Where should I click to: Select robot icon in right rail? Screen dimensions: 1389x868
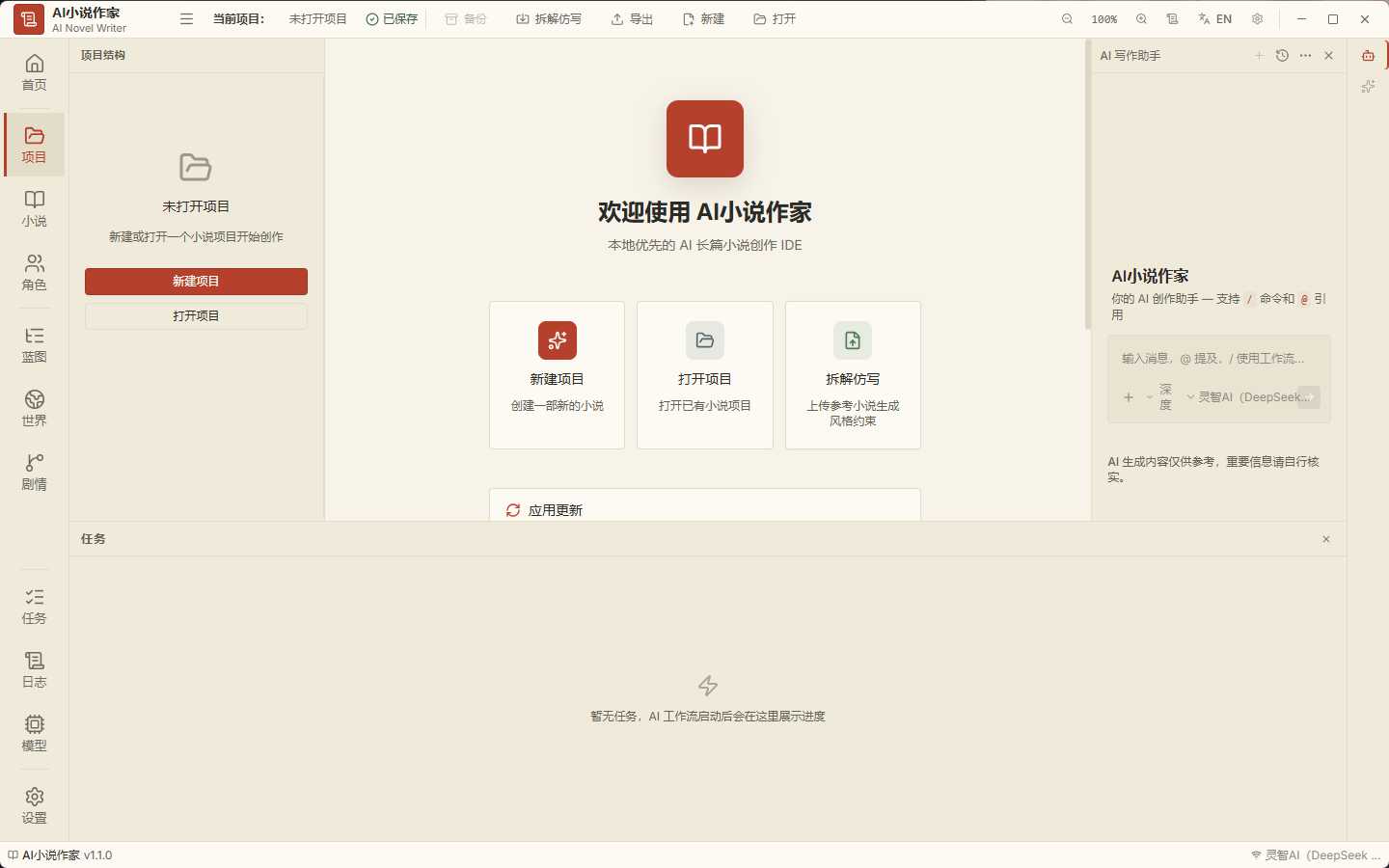point(1368,56)
